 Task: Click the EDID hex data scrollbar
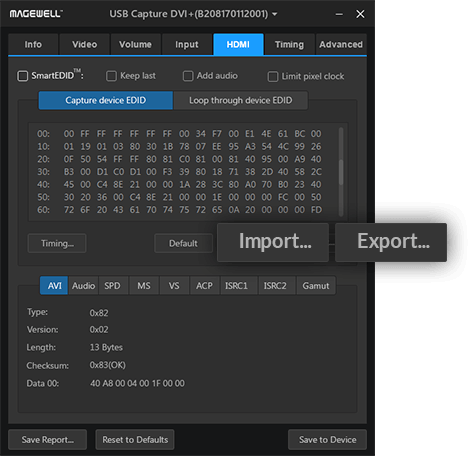(341, 172)
